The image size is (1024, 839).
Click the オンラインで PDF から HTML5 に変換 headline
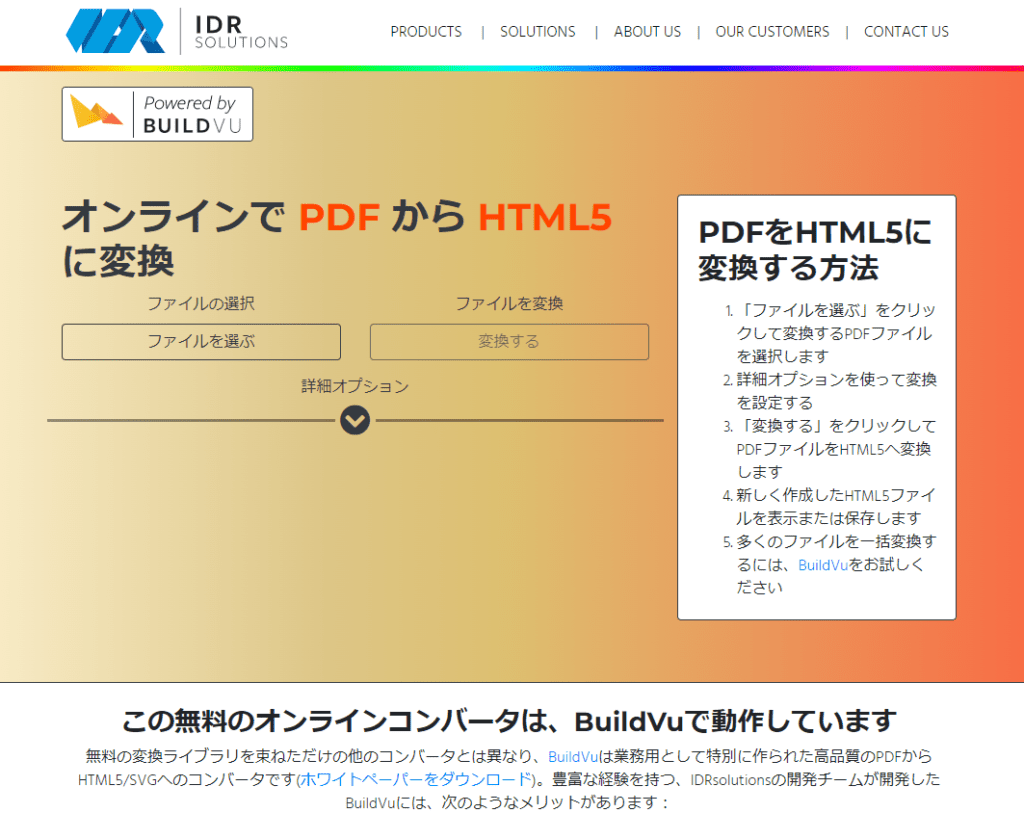pos(337,239)
